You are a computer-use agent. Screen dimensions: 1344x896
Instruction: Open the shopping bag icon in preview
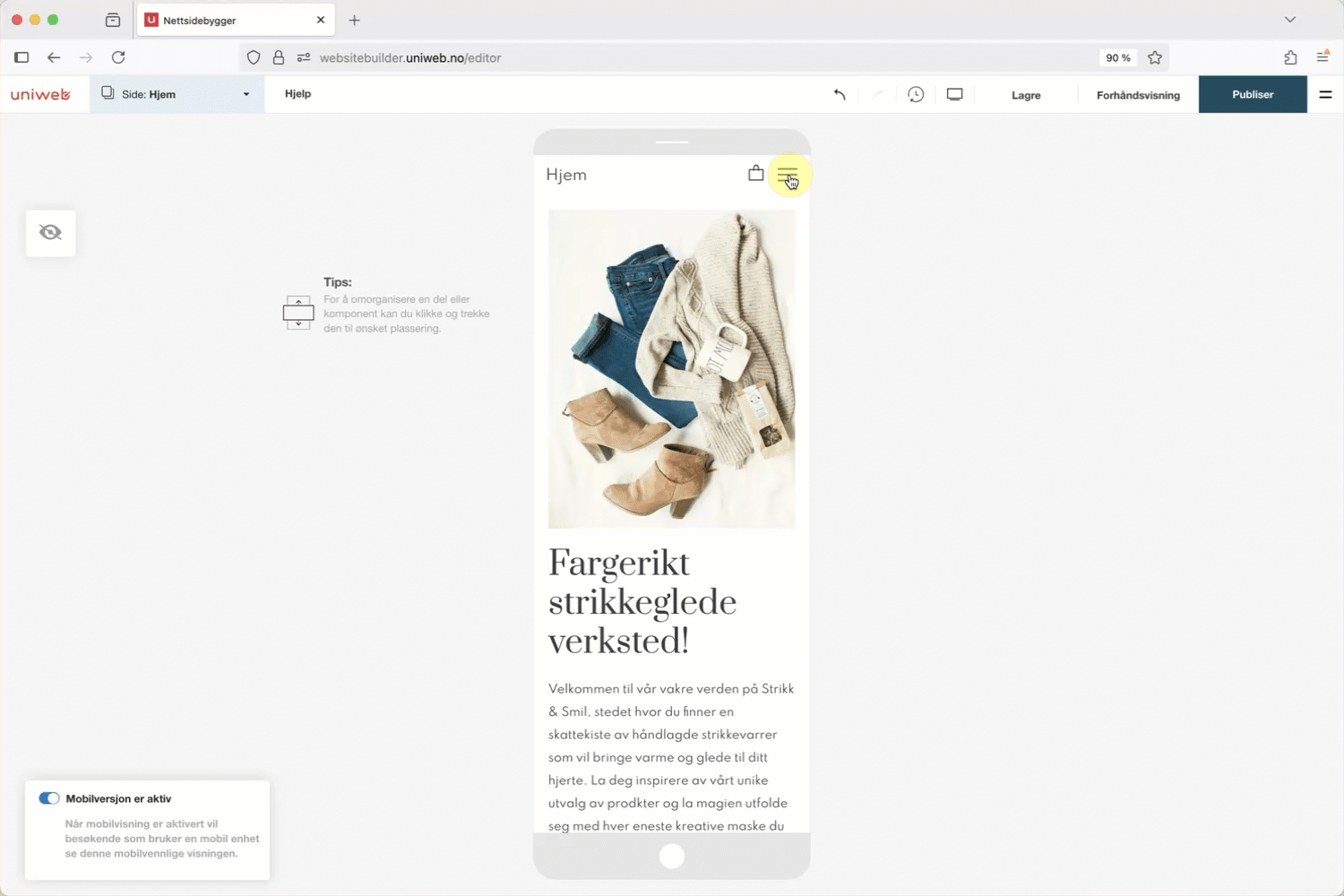(x=756, y=173)
